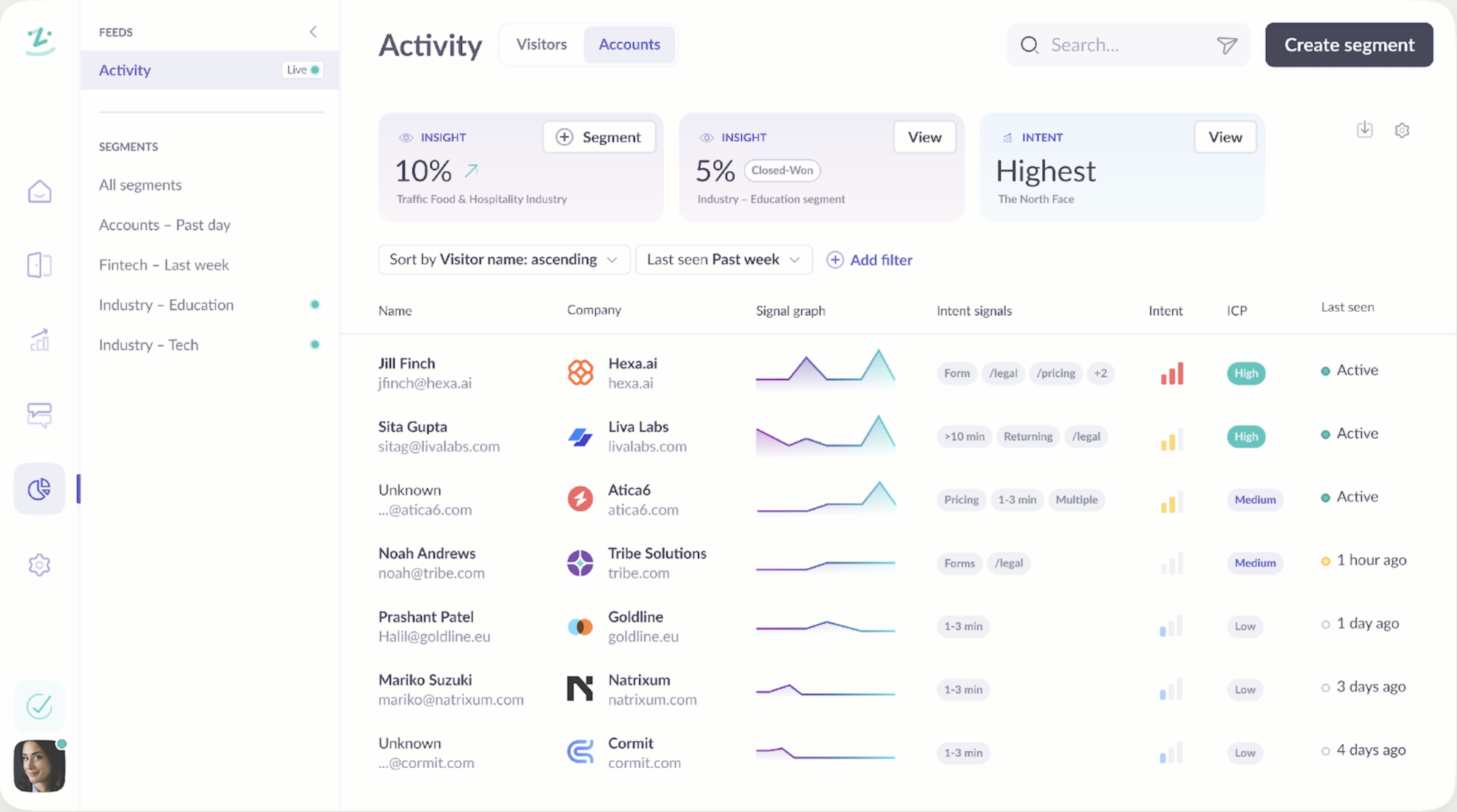Click the home icon in left sidebar
The image size is (1457, 812).
click(x=39, y=191)
